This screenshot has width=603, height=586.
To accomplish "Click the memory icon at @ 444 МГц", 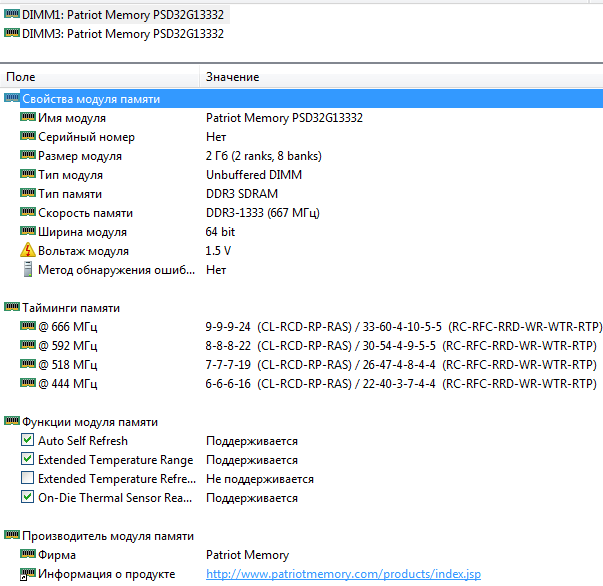I will (x=28, y=383).
